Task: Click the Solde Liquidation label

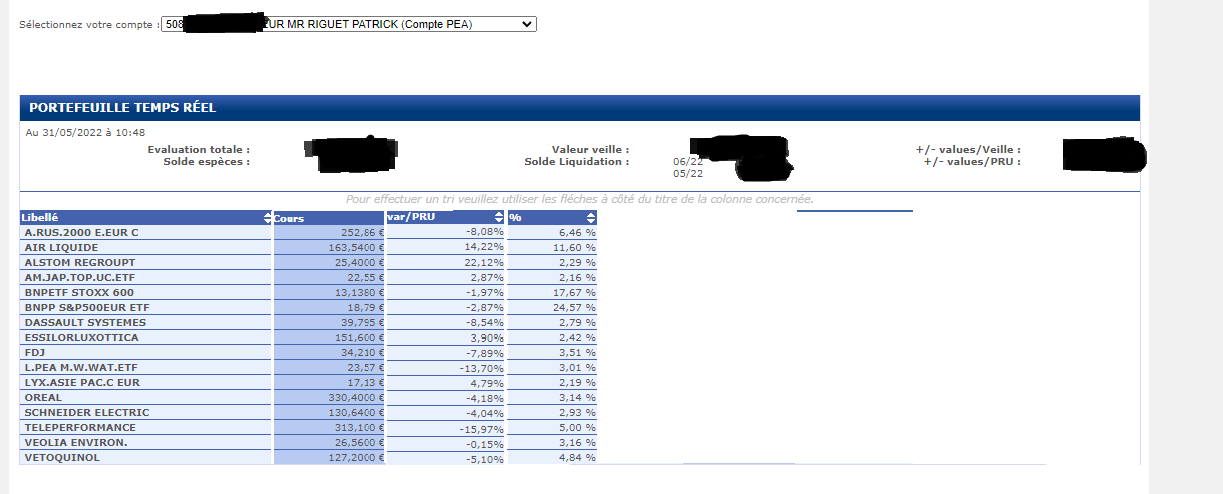Action: point(577,161)
